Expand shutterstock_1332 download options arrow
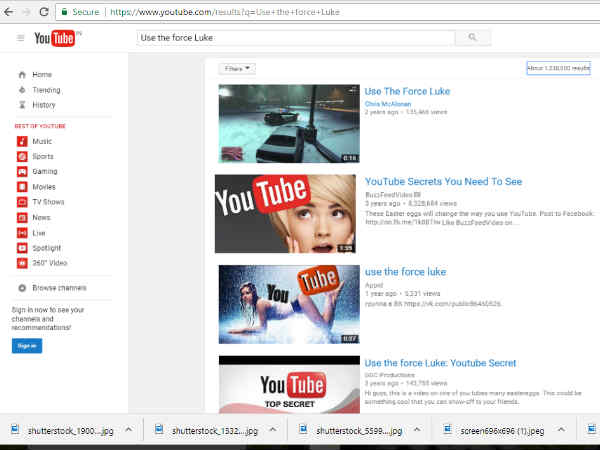 point(272,429)
